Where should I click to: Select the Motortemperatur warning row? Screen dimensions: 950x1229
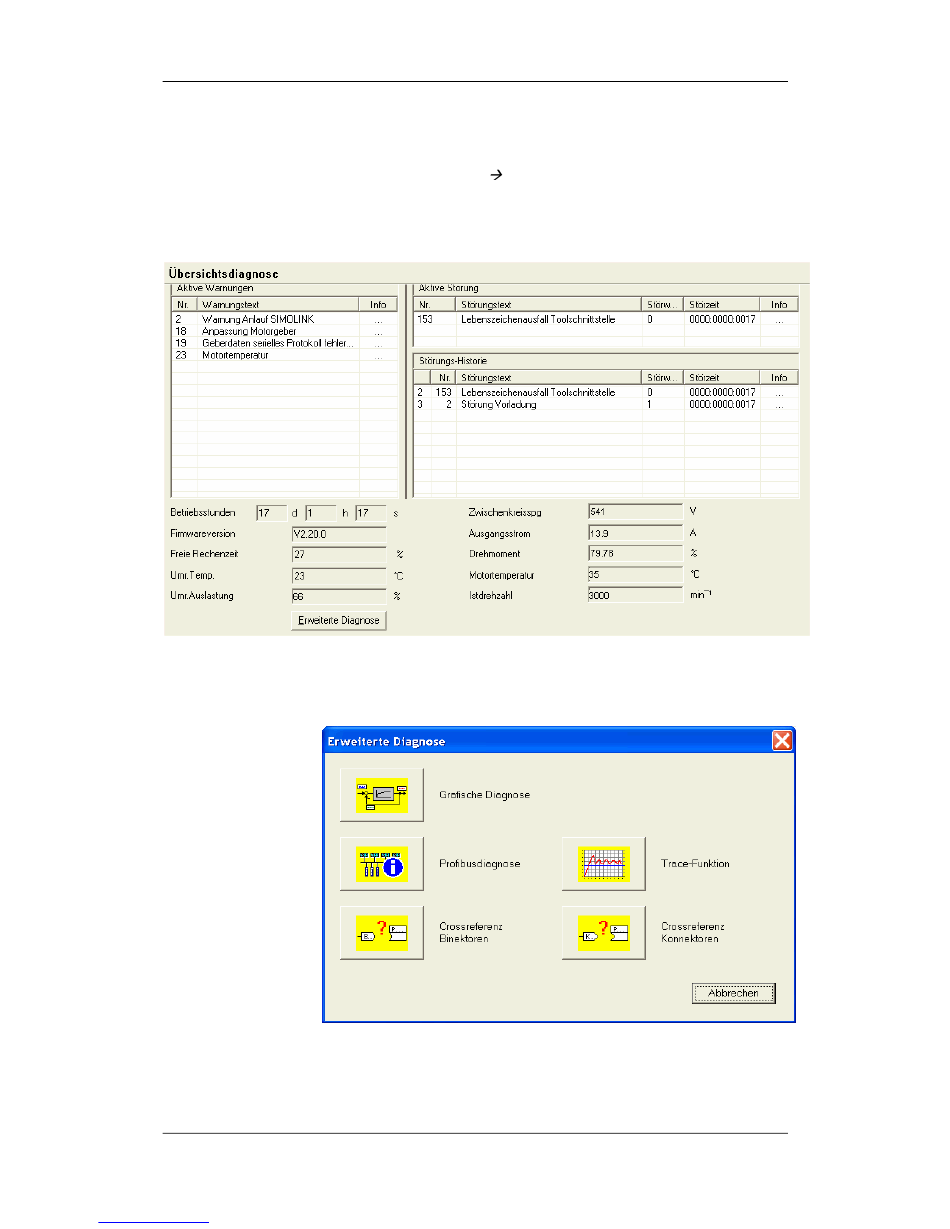click(285, 355)
